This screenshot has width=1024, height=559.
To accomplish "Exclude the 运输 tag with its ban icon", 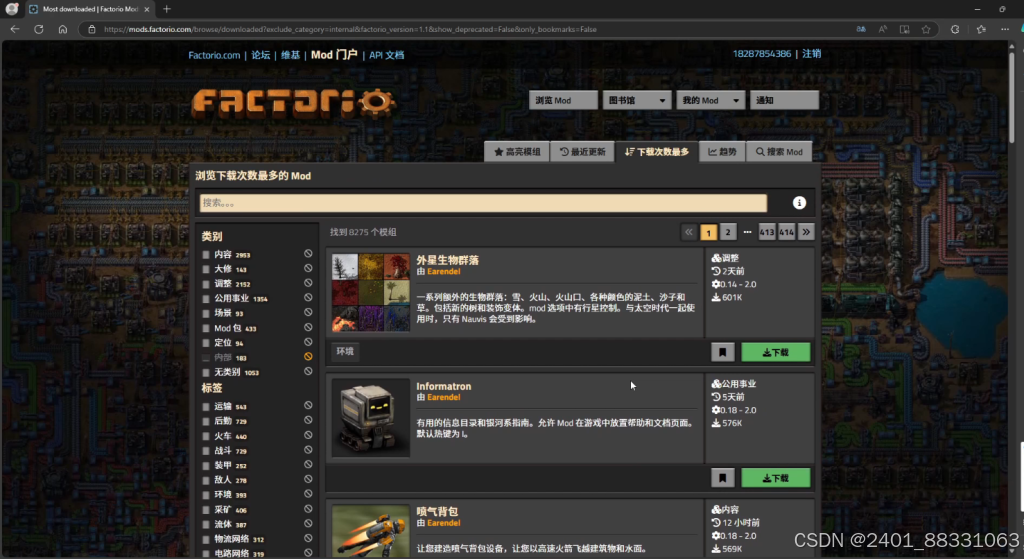I will click(308, 406).
